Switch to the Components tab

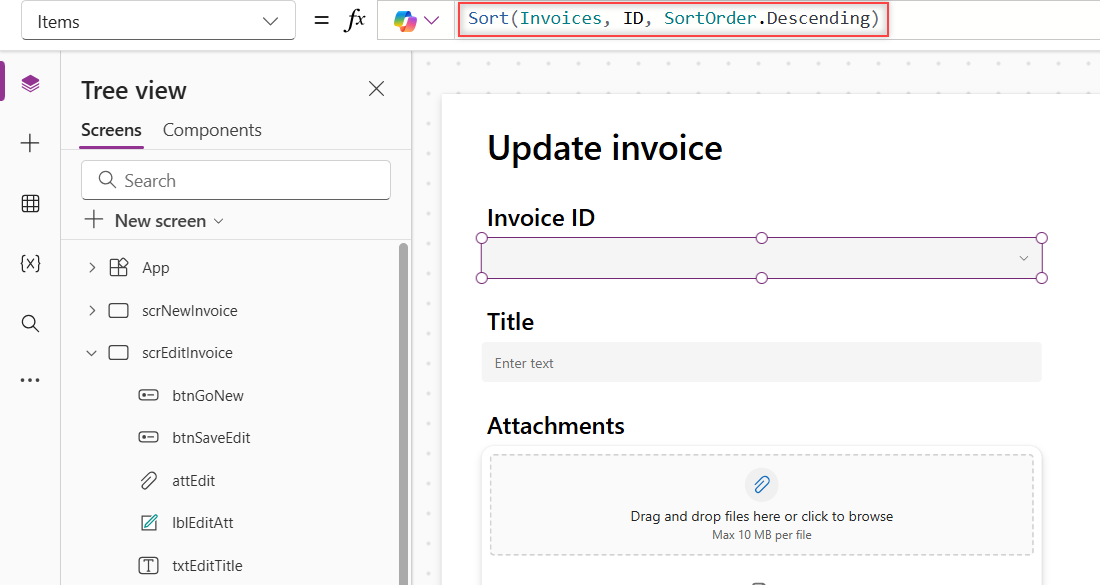coord(212,130)
